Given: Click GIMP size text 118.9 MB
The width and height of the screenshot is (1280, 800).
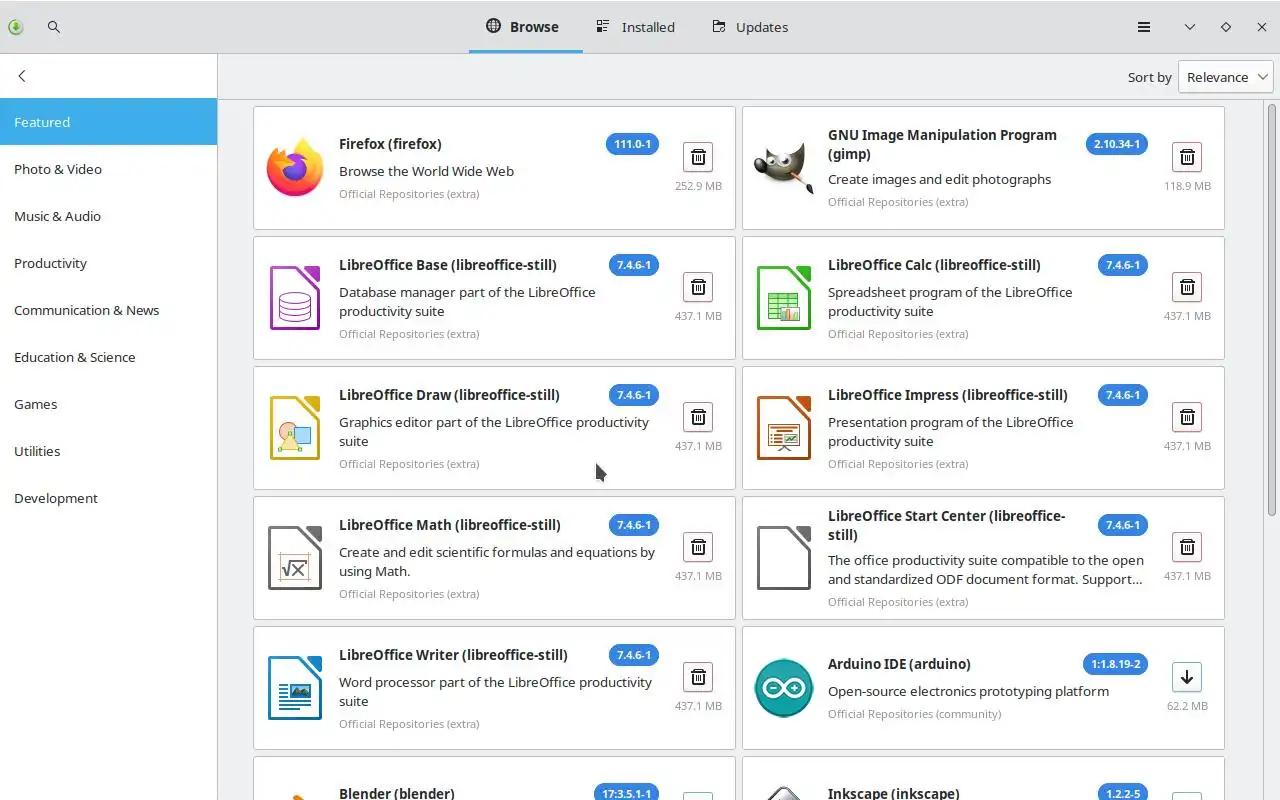Looking at the screenshot, I should [x=1187, y=186].
